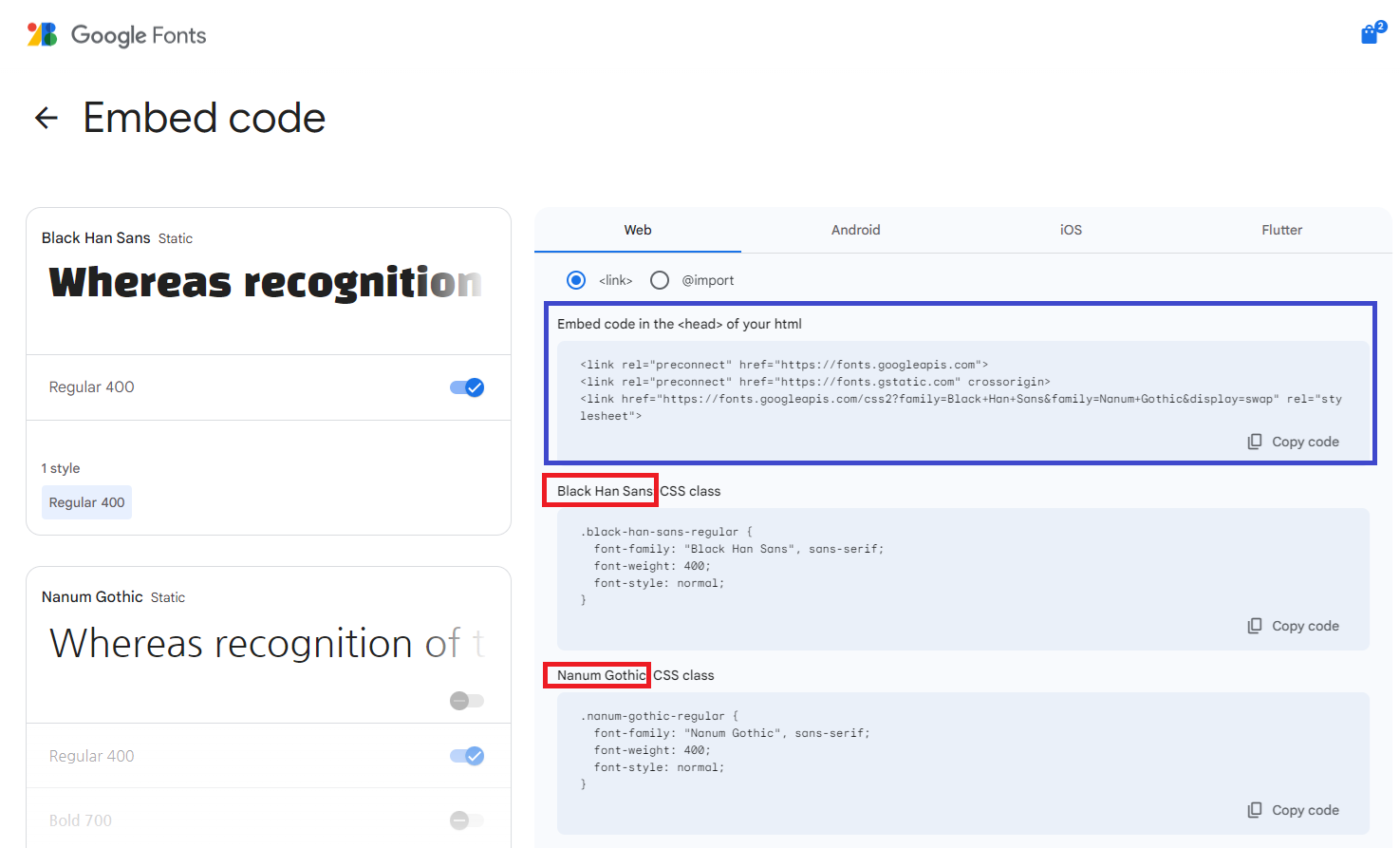Click copy icon for Black Han Sans CSS
The image size is (1400, 848).
point(1255,626)
